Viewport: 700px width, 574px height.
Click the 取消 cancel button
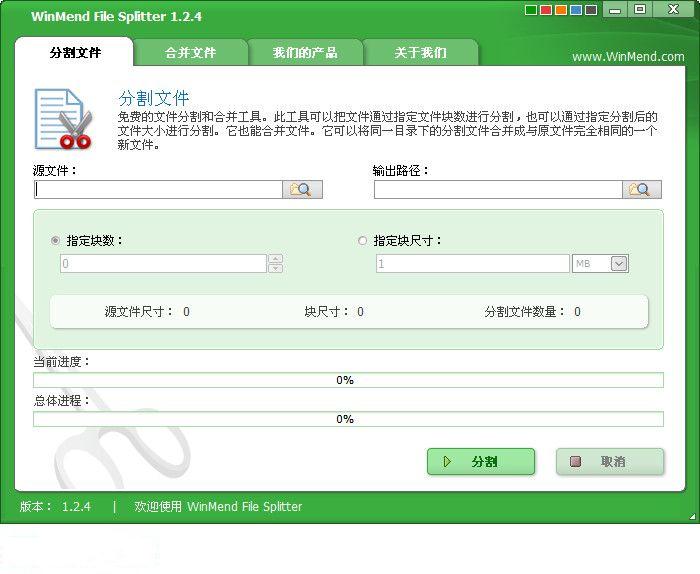tap(610, 462)
